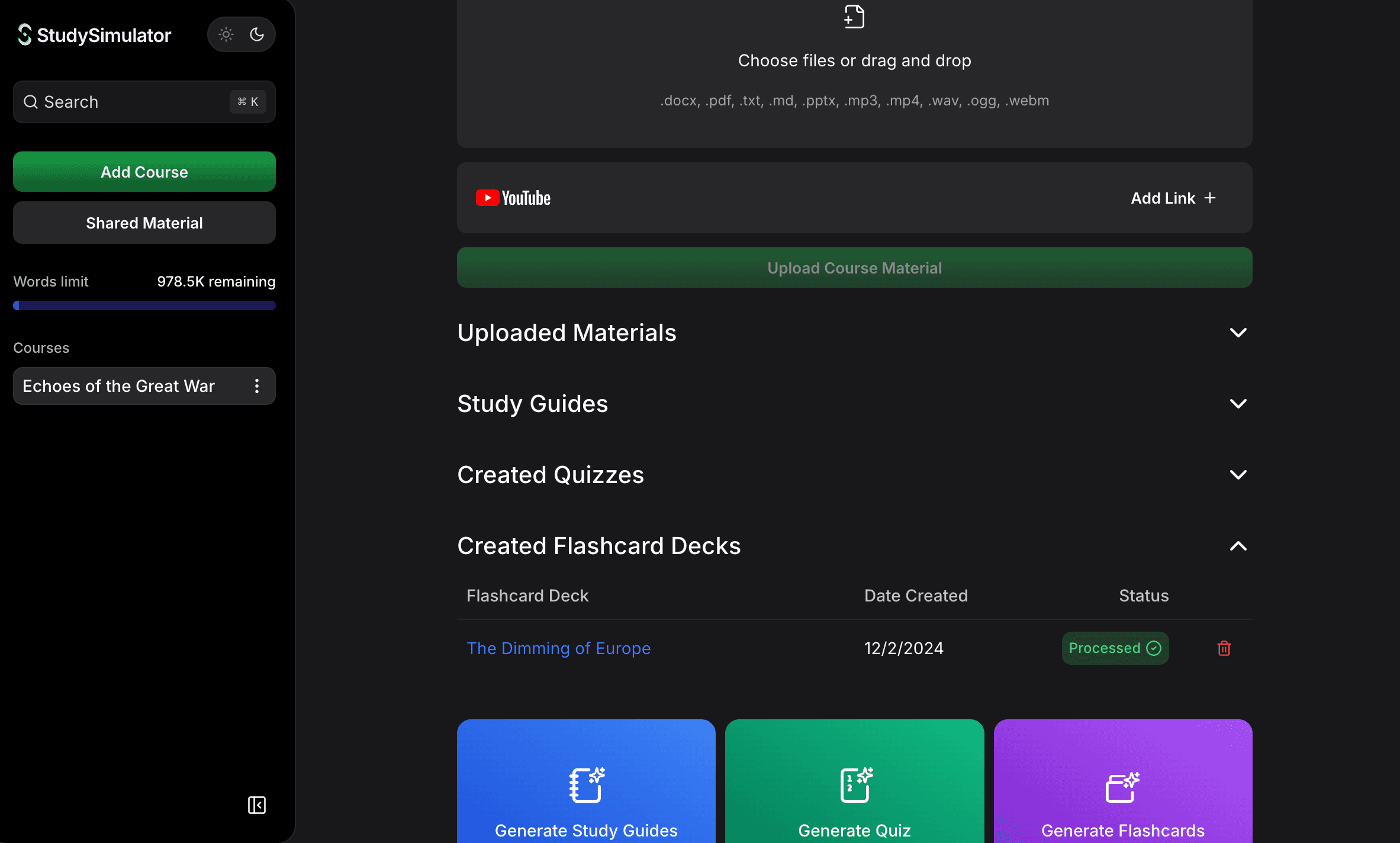Image resolution: width=1400 pixels, height=843 pixels.
Task: Switch to light mode sun icon
Action: coord(226,34)
